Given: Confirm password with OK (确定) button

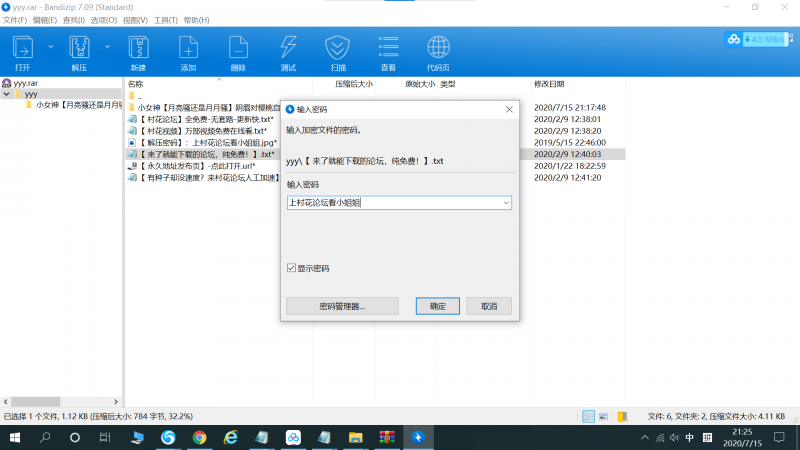Looking at the screenshot, I should (x=438, y=306).
